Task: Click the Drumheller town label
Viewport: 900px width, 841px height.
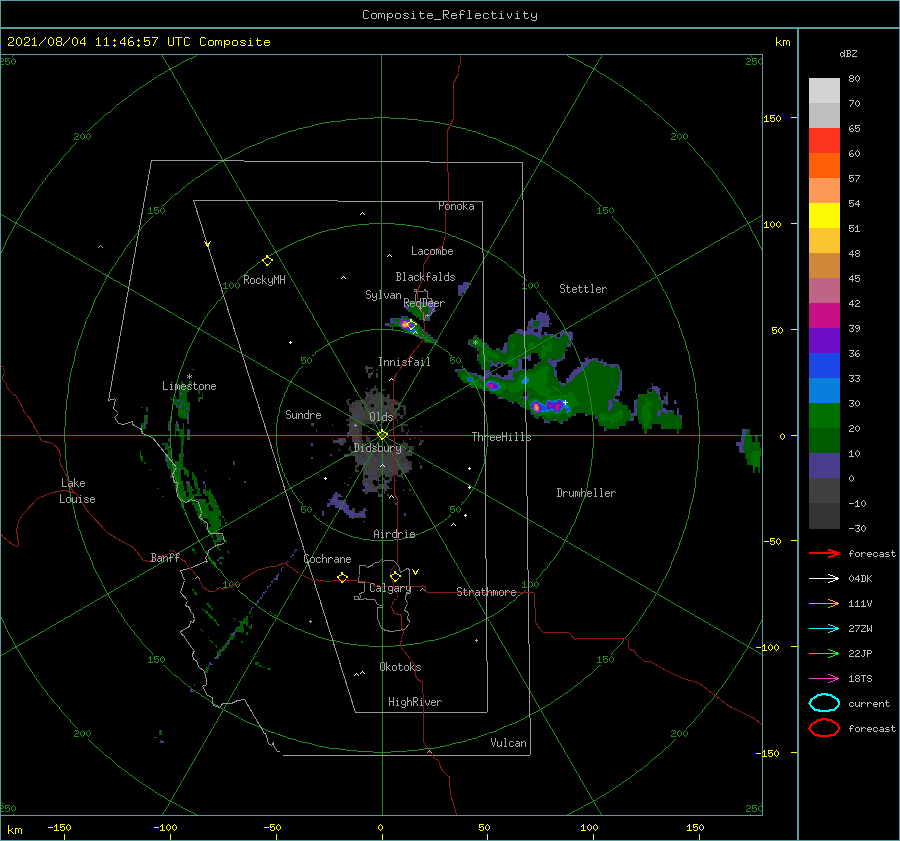Action: pos(586,493)
